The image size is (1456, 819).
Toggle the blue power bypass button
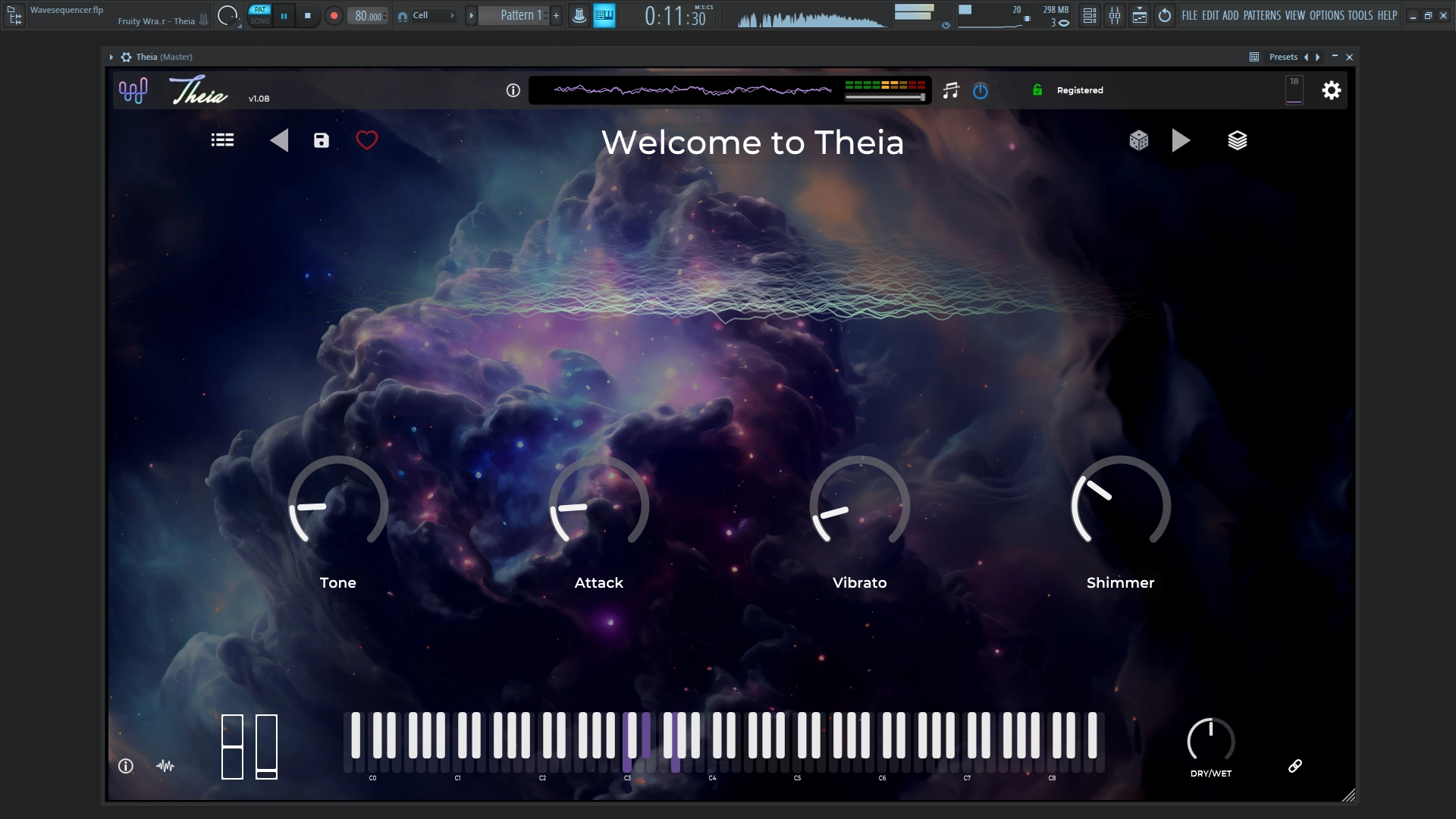[x=981, y=91]
